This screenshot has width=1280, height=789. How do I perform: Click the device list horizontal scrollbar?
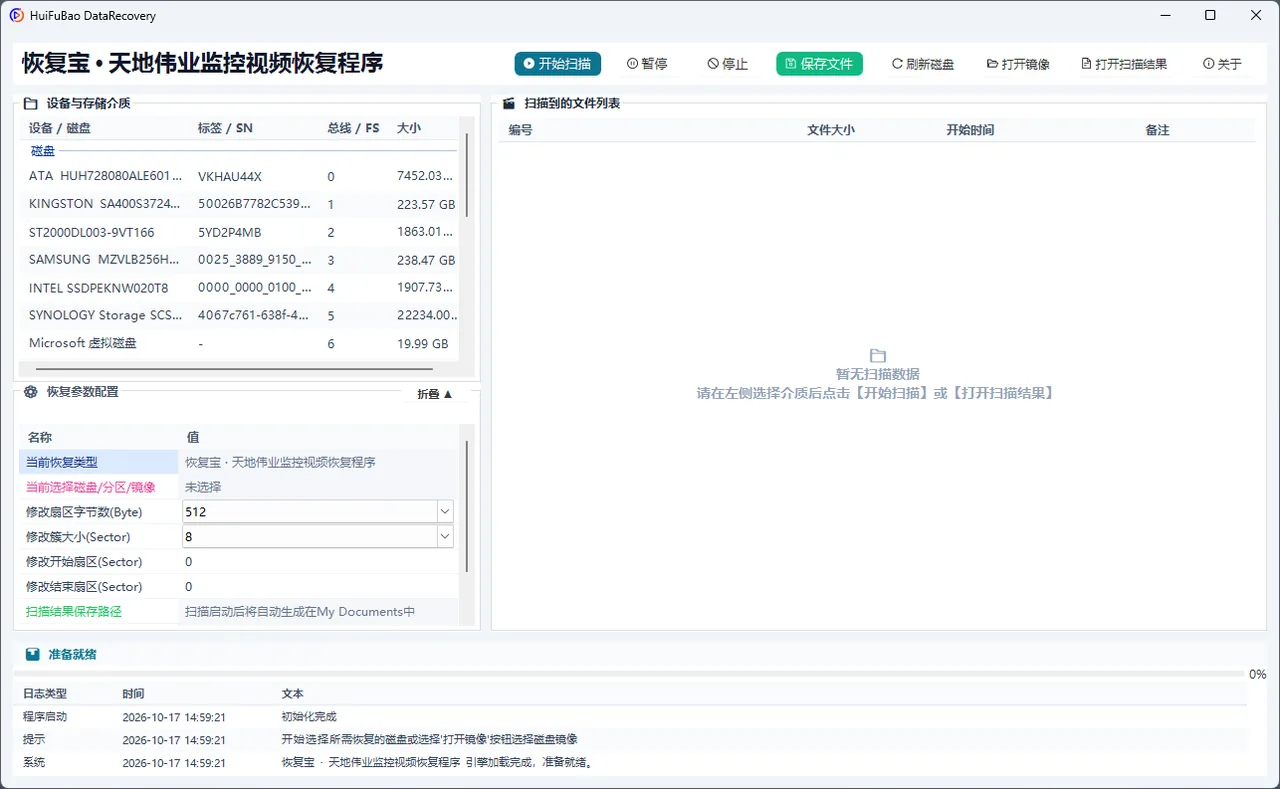232,369
